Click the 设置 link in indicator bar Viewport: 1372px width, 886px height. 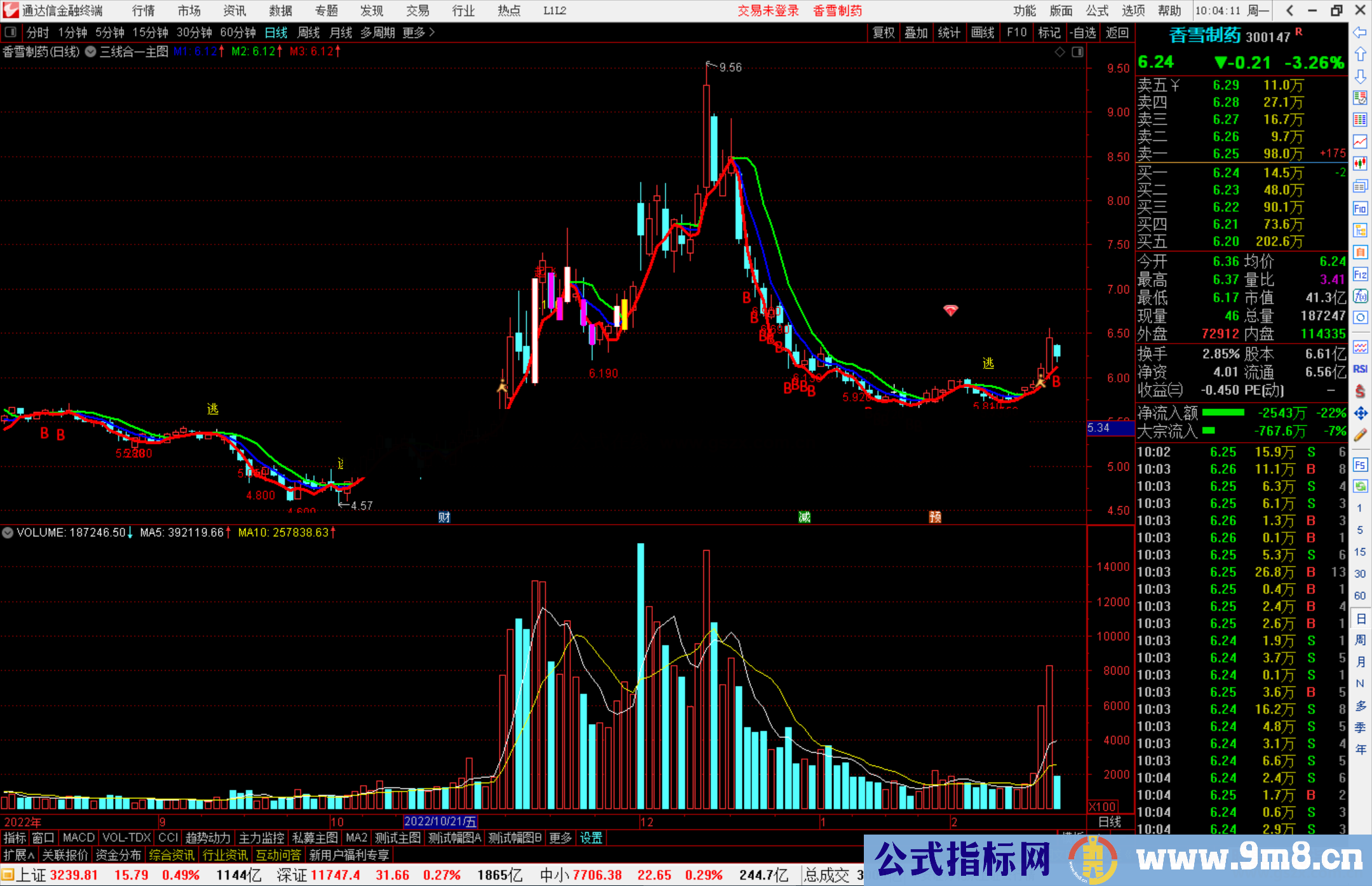tap(591, 838)
